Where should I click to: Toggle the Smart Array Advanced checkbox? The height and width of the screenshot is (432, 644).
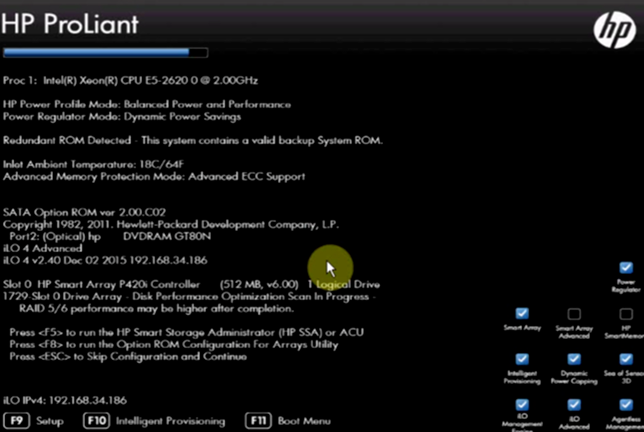(x=574, y=314)
